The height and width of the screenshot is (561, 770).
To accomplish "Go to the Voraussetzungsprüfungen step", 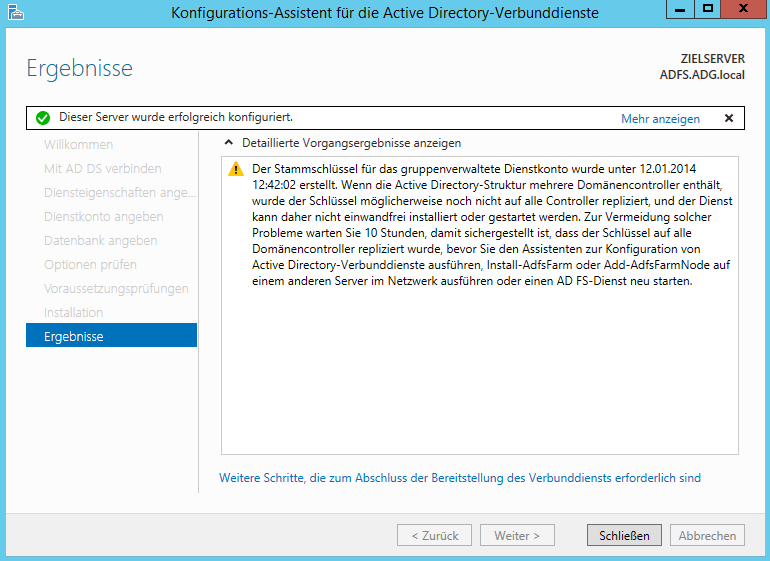I will 116,289.
